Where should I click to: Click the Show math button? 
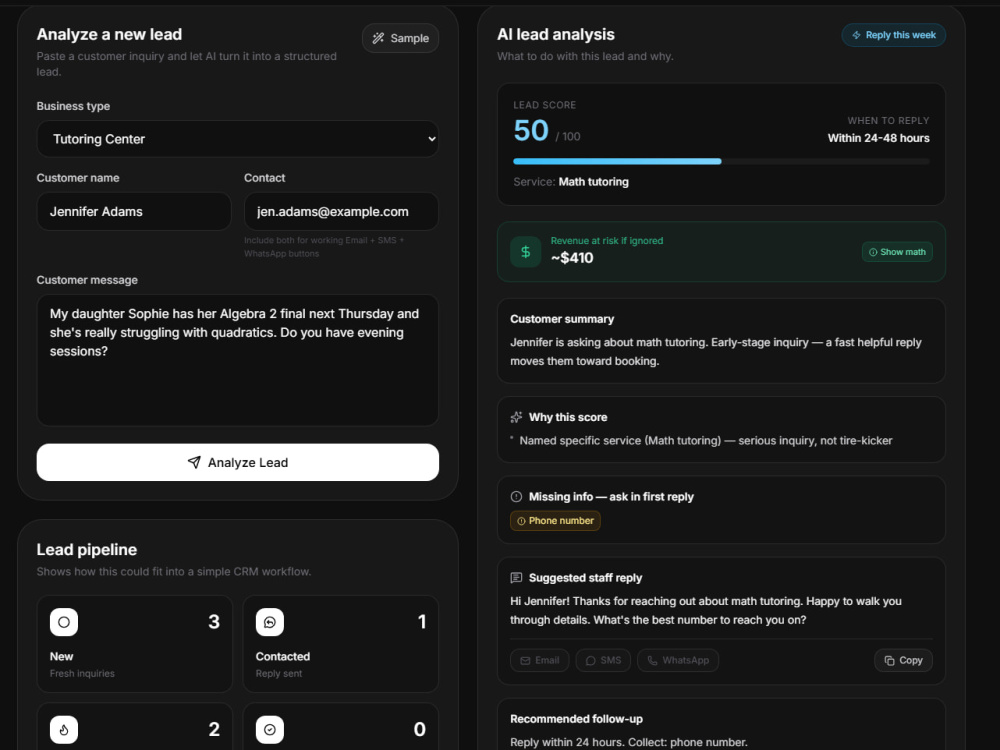point(897,252)
